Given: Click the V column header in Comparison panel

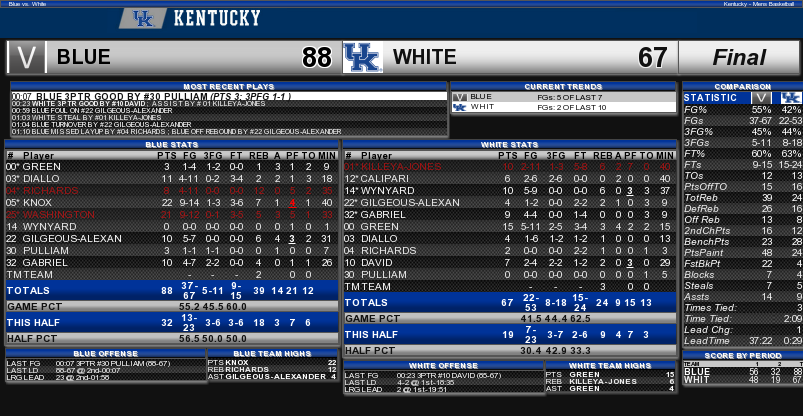Looking at the screenshot, I should point(762,98).
